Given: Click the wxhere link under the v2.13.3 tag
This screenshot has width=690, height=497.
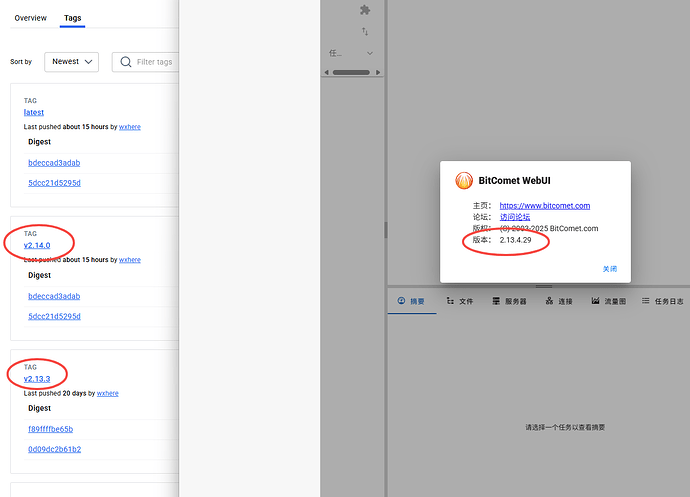Looking at the screenshot, I should (108, 393).
